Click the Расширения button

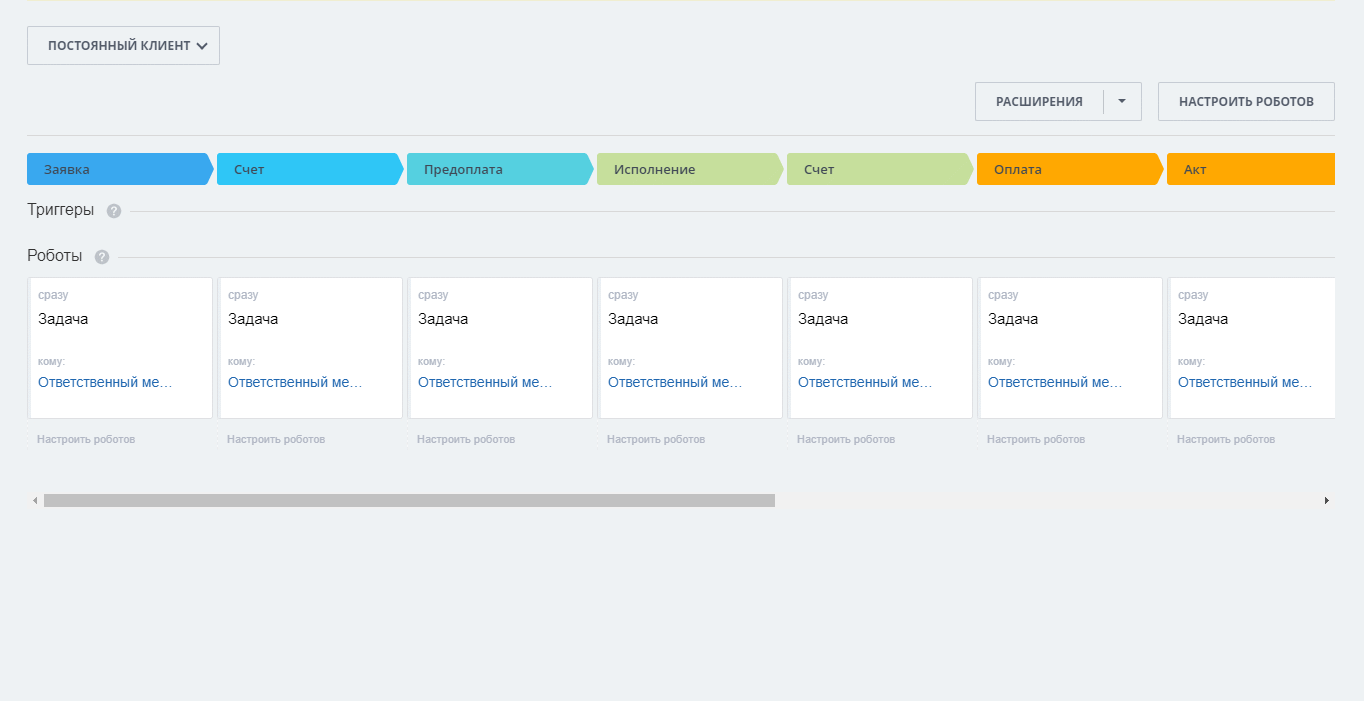pyautogui.click(x=1039, y=102)
